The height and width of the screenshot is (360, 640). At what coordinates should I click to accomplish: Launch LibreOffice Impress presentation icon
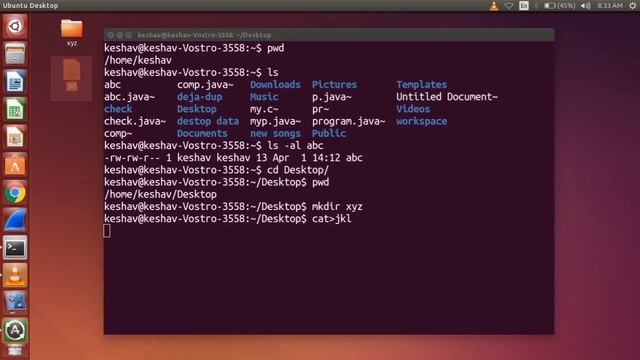[15, 137]
